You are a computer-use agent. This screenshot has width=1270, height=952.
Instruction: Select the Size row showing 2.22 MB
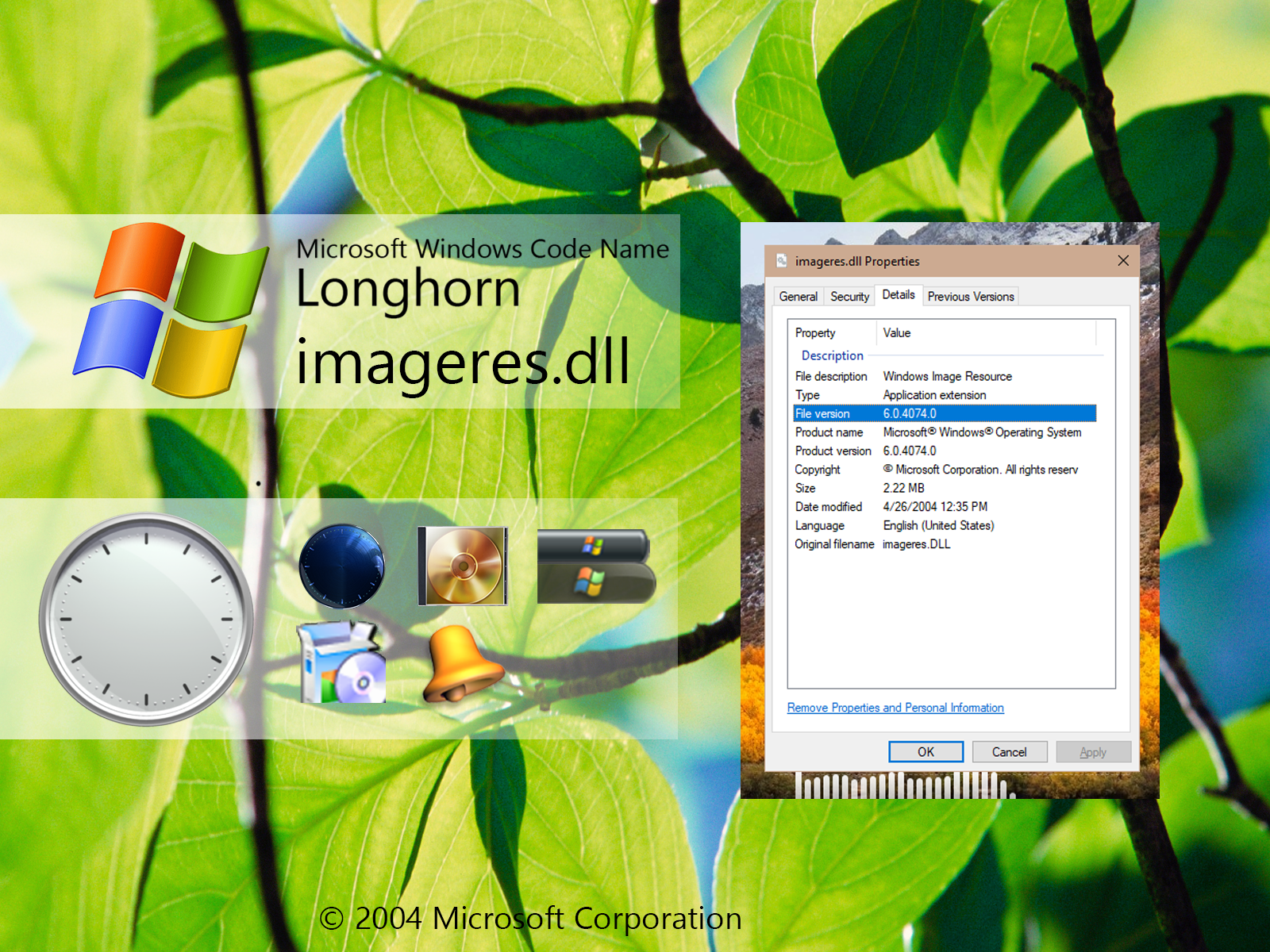[945, 488]
